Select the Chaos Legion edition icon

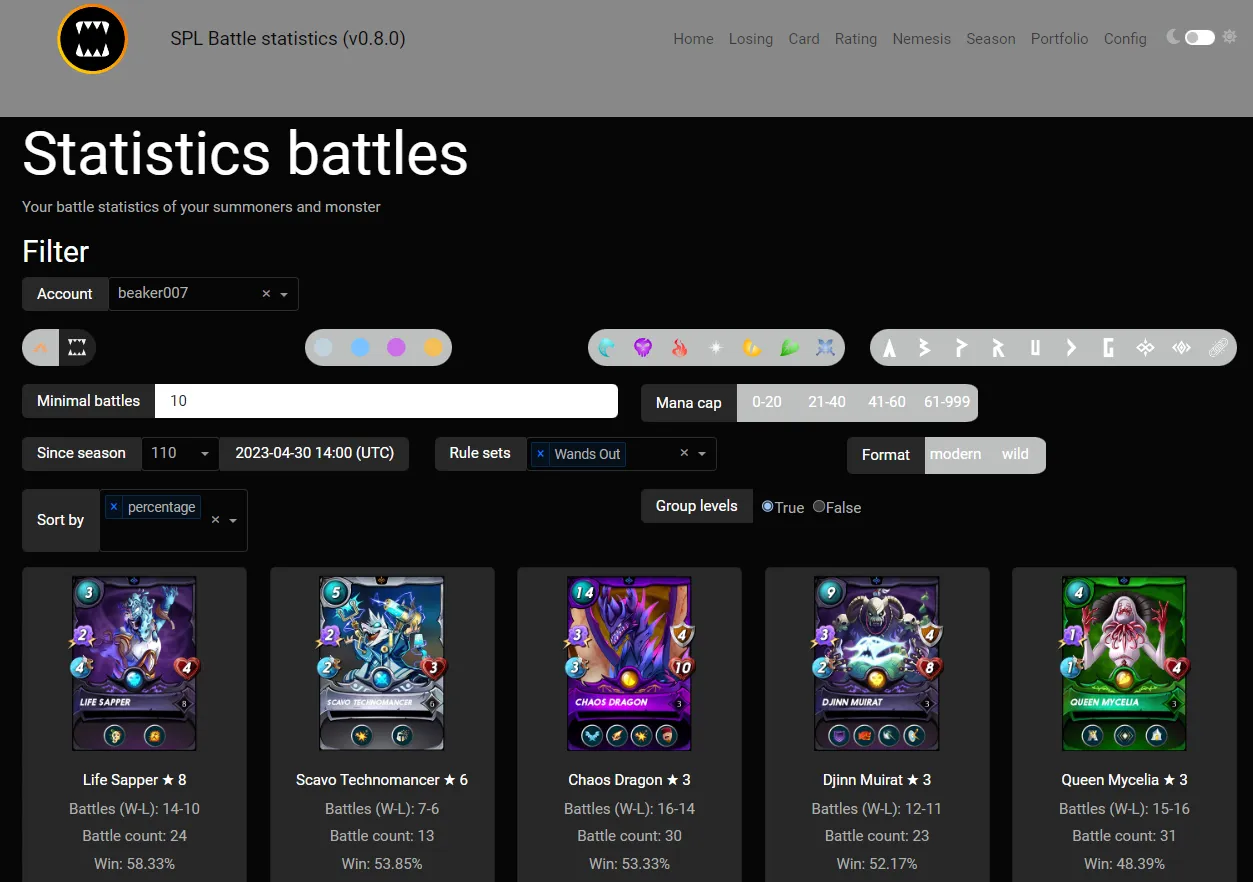[x=1145, y=347]
